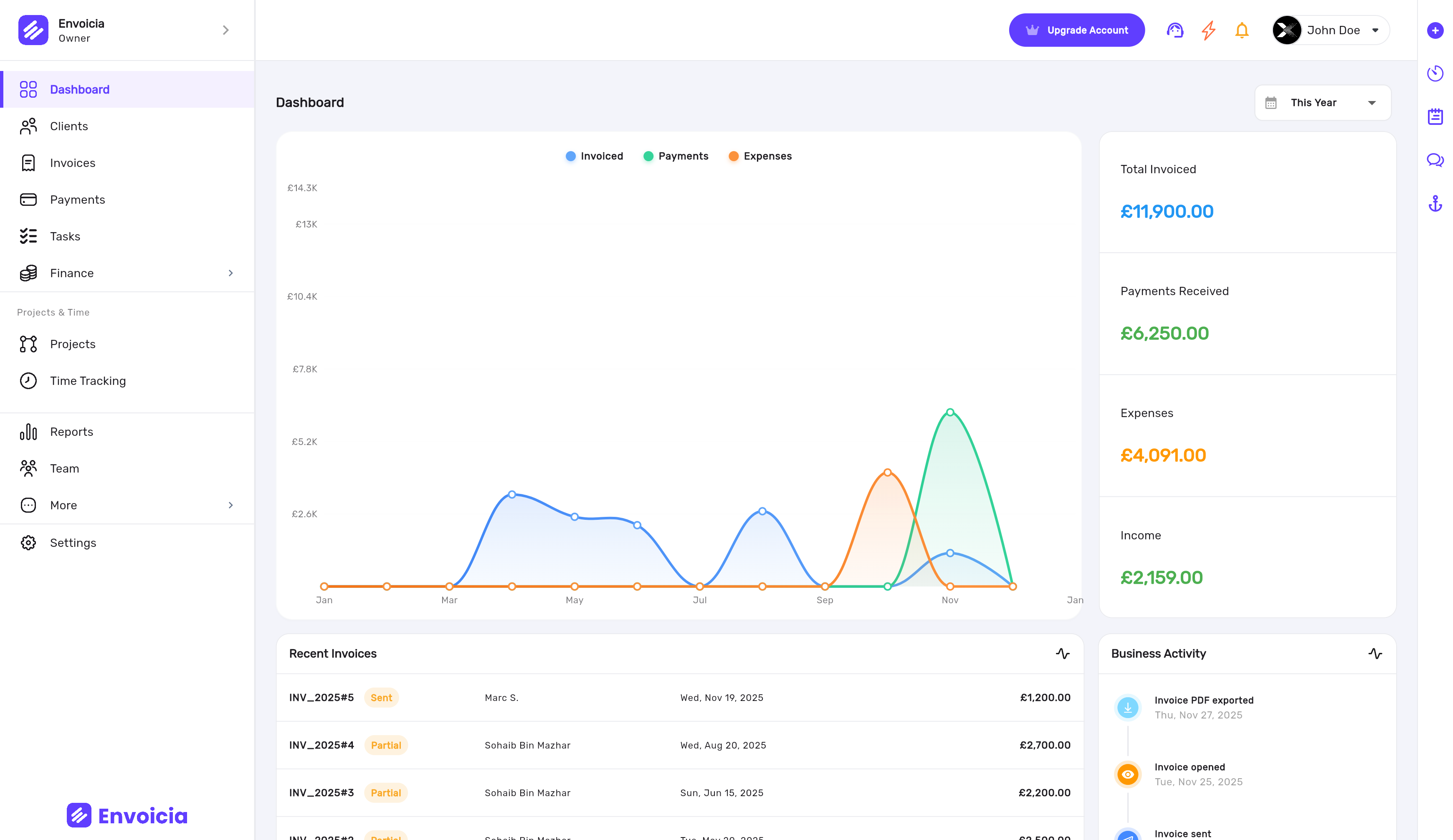1453x840 pixels.
Task: Open invoice INV_2025#4 from Recent Invoices
Action: (x=321, y=745)
